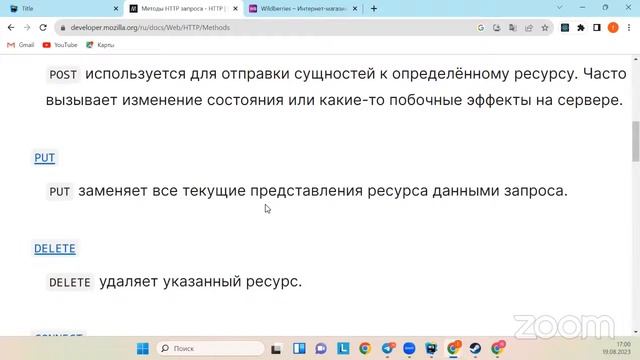
Task: Follow the PUT heading link
Action: click(44, 158)
